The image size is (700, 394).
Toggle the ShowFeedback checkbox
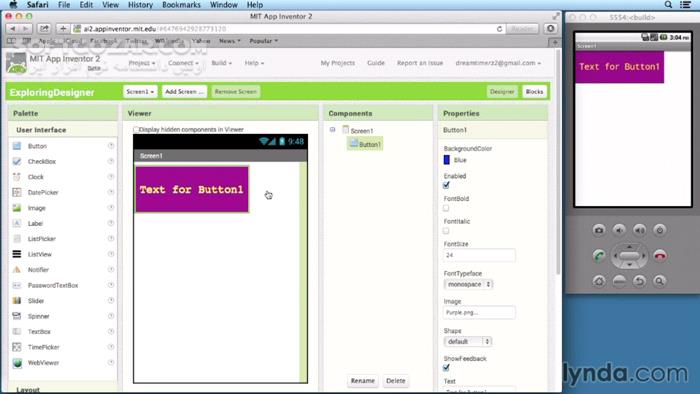tap(446, 368)
